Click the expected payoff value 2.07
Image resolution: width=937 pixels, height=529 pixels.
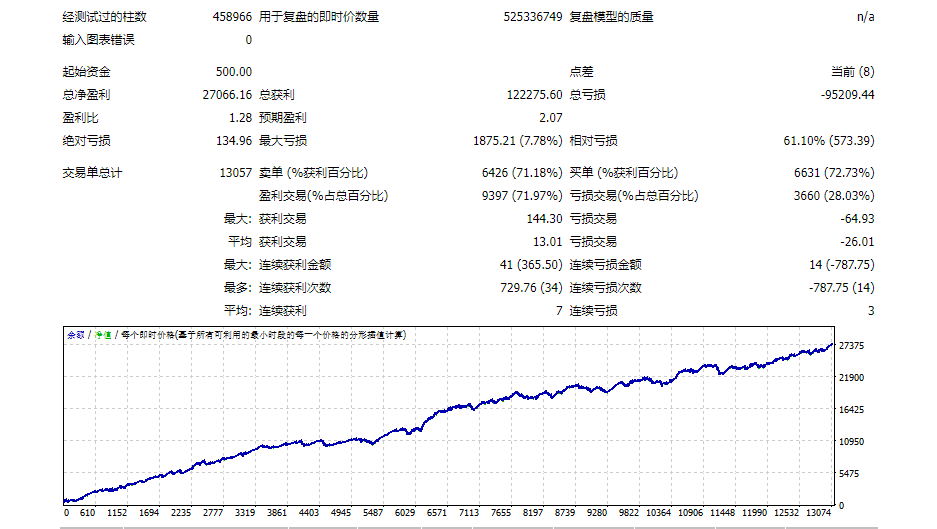[550, 118]
